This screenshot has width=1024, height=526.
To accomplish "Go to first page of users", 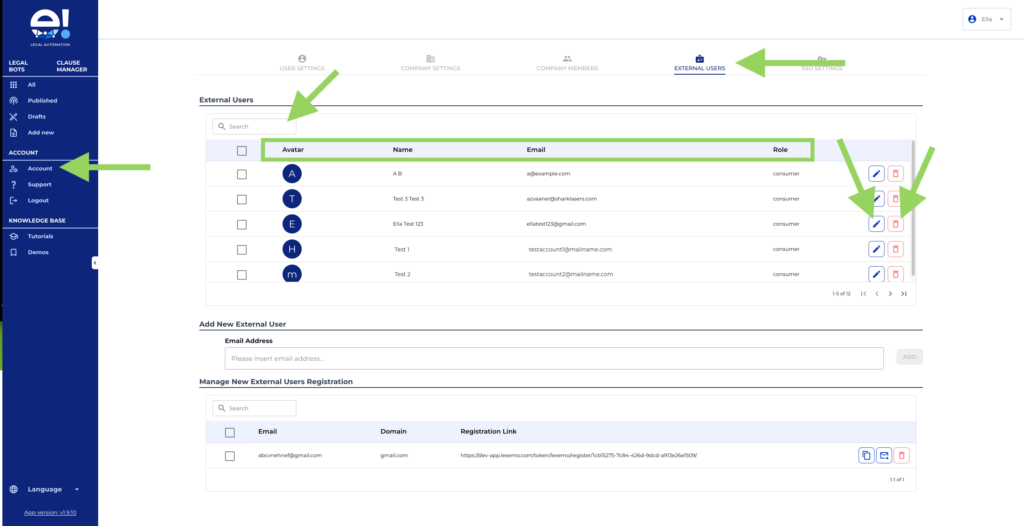I will pyautogui.click(x=864, y=294).
